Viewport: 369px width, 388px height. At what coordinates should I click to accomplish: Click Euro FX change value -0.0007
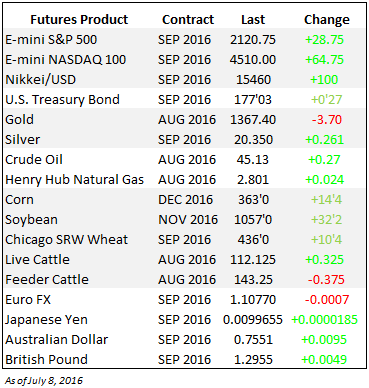pyautogui.click(x=327, y=300)
